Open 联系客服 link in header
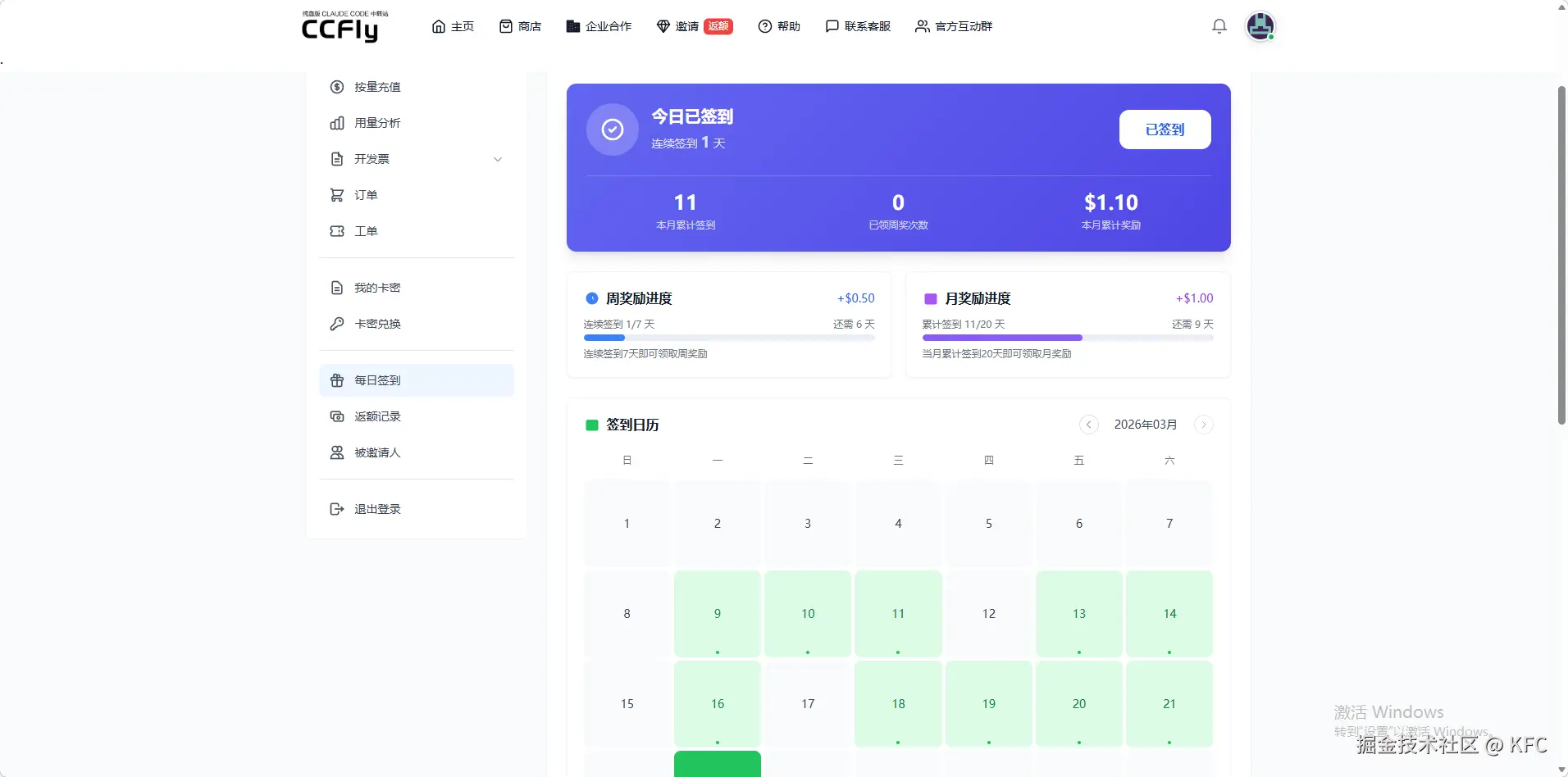This screenshot has height=777, width=1568. click(x=858, y=26)
